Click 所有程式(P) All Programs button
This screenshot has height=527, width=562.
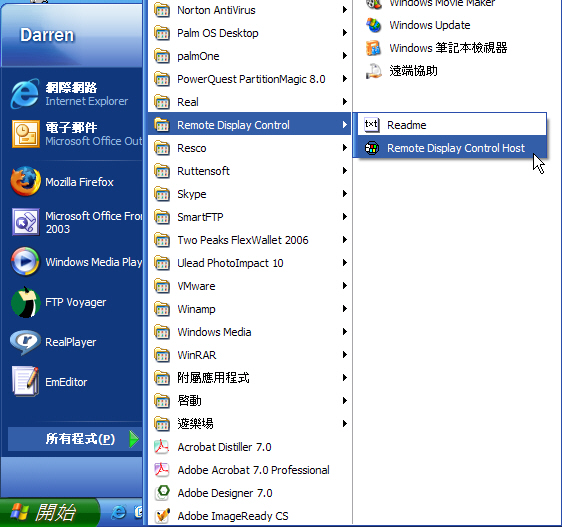(75, 439)
